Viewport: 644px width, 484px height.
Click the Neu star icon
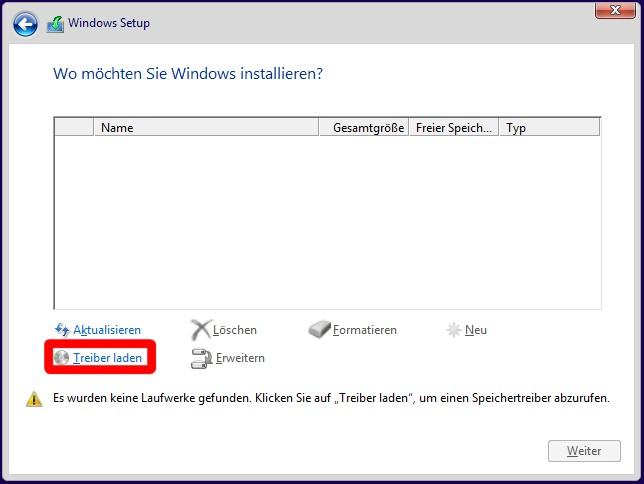tap(453, 330)
